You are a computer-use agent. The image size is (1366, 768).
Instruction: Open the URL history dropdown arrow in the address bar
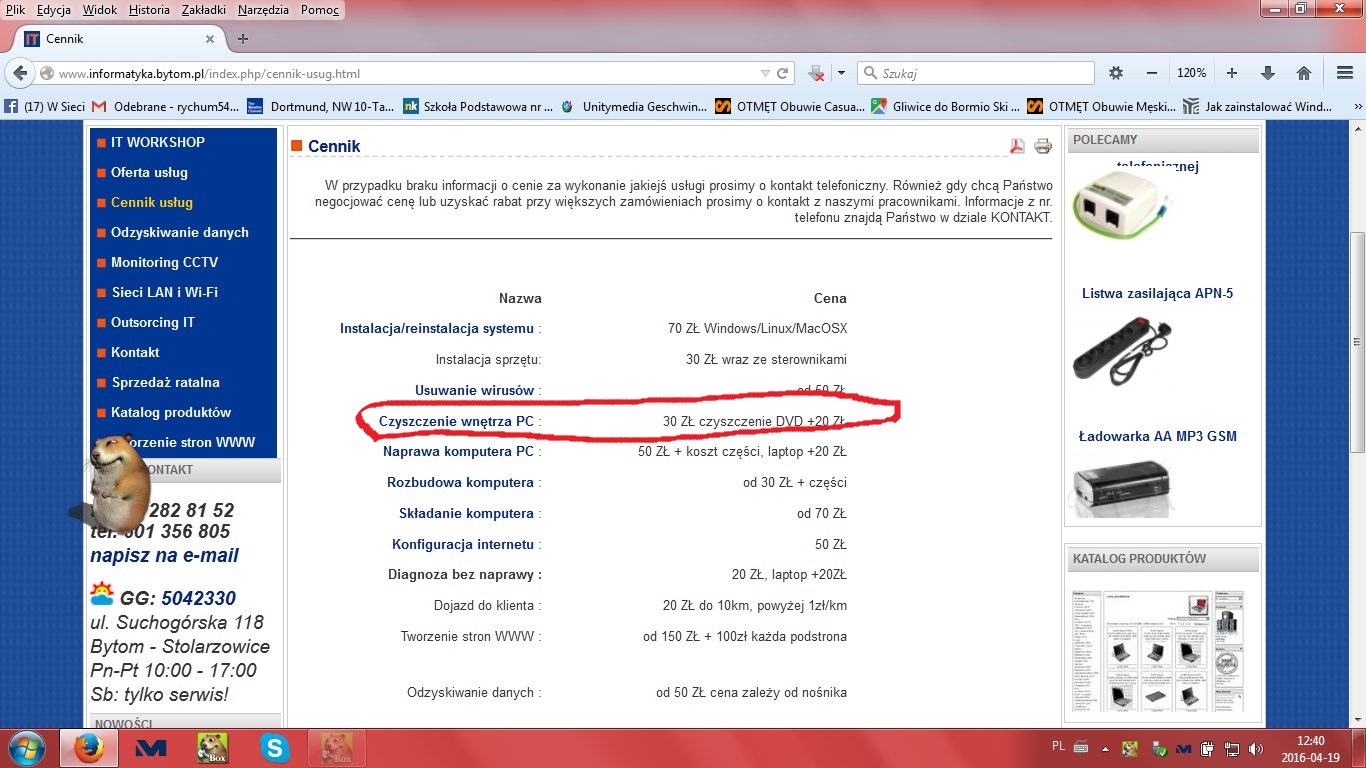[x=765, y=73]
